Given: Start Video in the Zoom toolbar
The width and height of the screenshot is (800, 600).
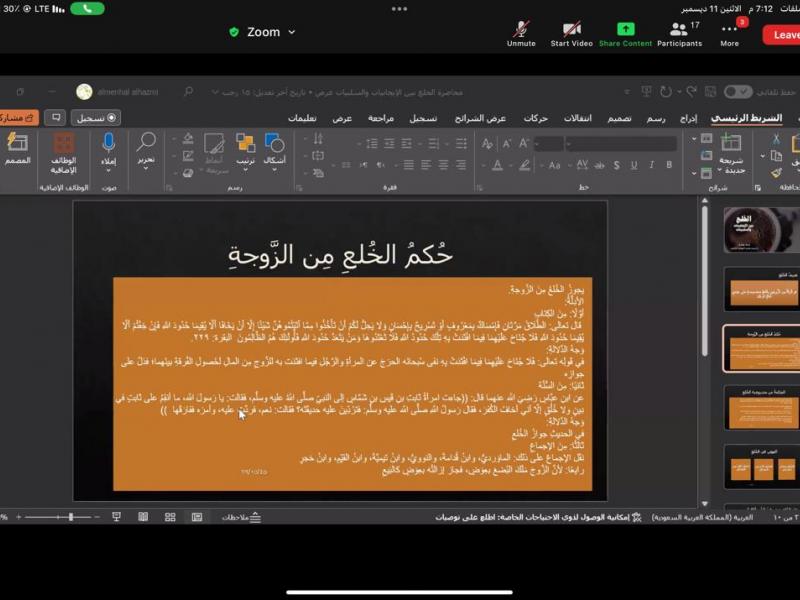Looking at the screenshot, I should (x=571, y=29).
